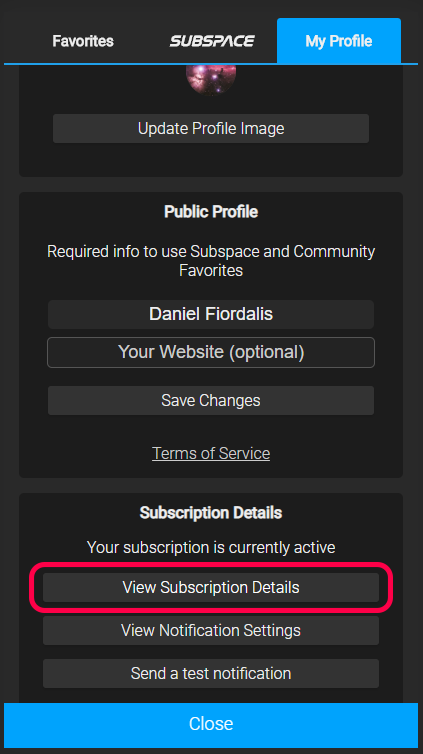
Task: Select the My Profile tab
Action: point(339,41)
